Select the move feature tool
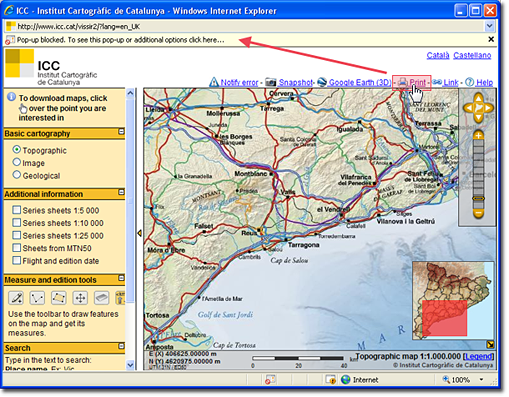Image resolution: width=509 pixels, height=397 pixels. click(x=80, y=297)
